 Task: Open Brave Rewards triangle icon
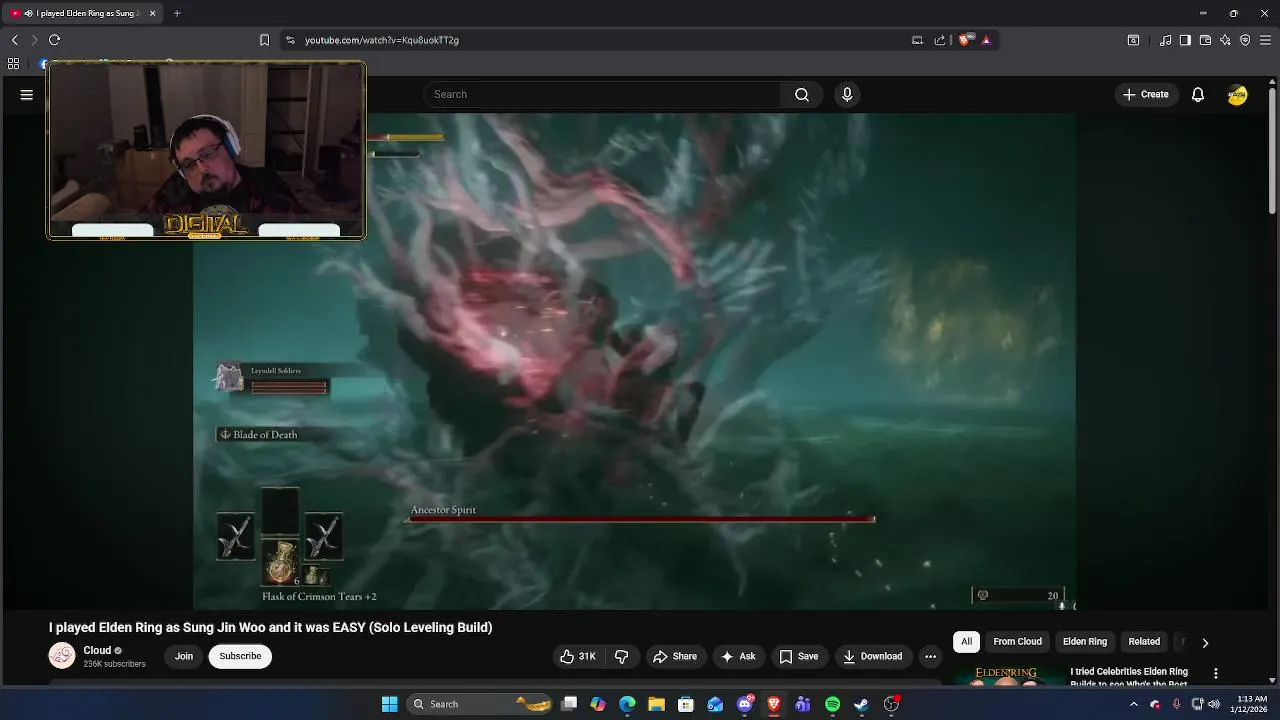coord(986,40)
